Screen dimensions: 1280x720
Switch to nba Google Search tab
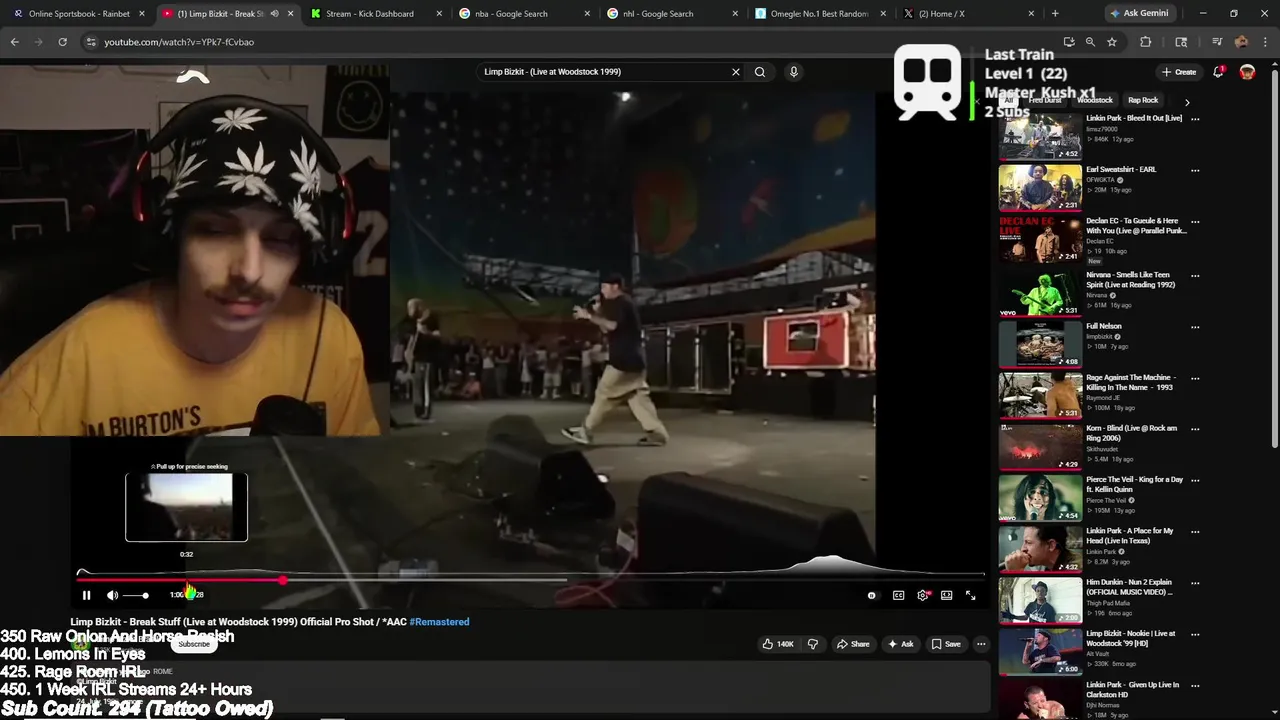tap(524, 14)
